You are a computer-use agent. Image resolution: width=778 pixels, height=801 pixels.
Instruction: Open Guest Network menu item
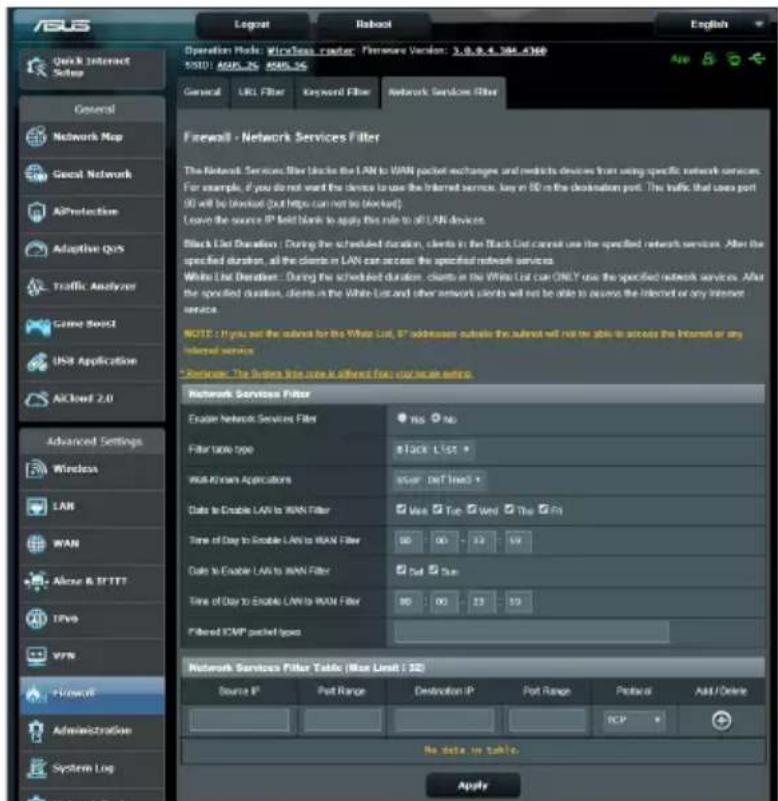92,174
